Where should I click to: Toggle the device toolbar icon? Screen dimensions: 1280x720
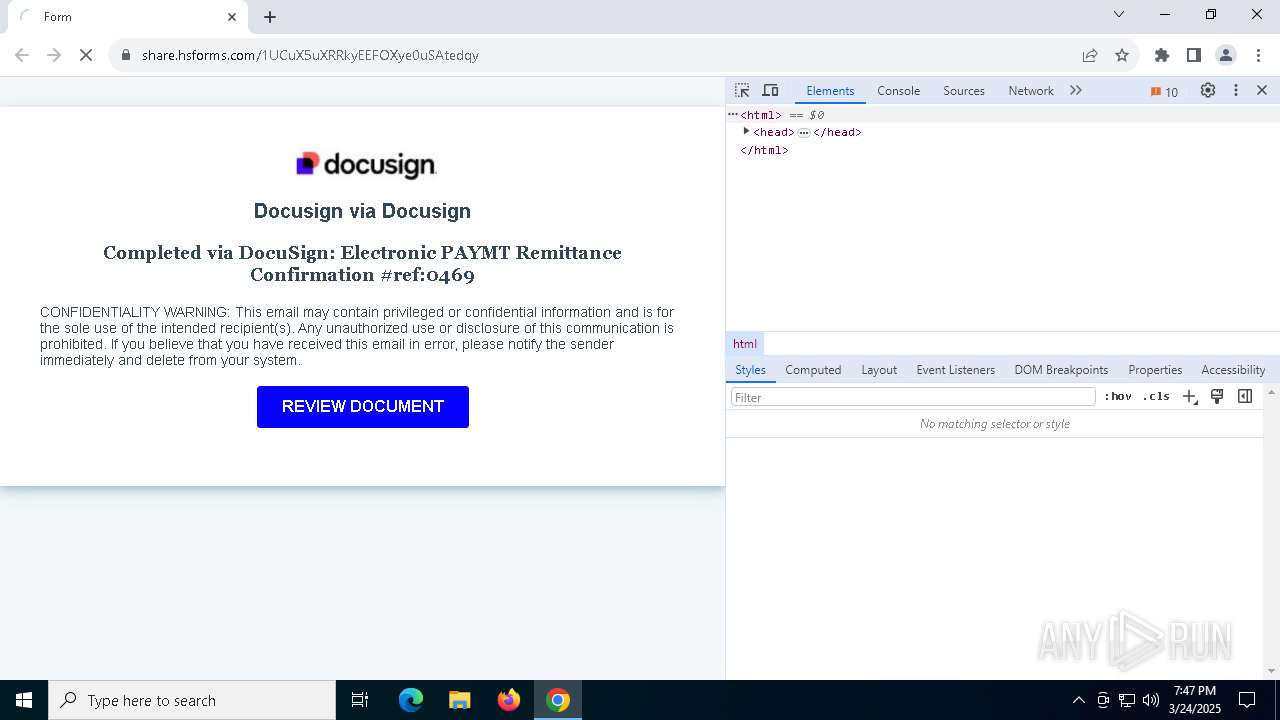click(770, 90)
